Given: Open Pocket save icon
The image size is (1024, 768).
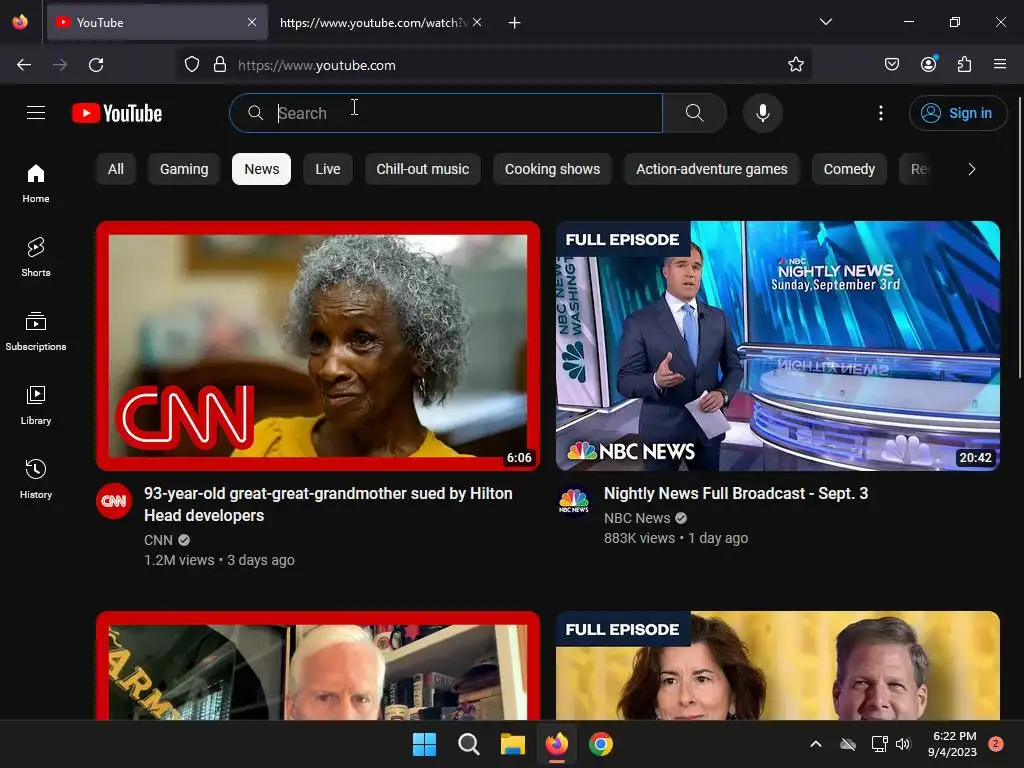Looking at the screenshot, I should click(x=891, y=64).
